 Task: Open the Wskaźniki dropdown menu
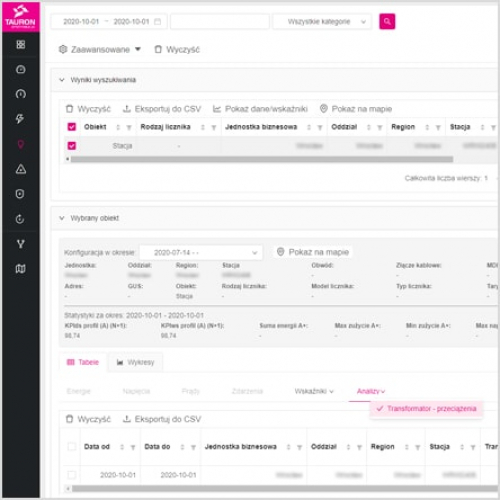[x=314, y=391]
